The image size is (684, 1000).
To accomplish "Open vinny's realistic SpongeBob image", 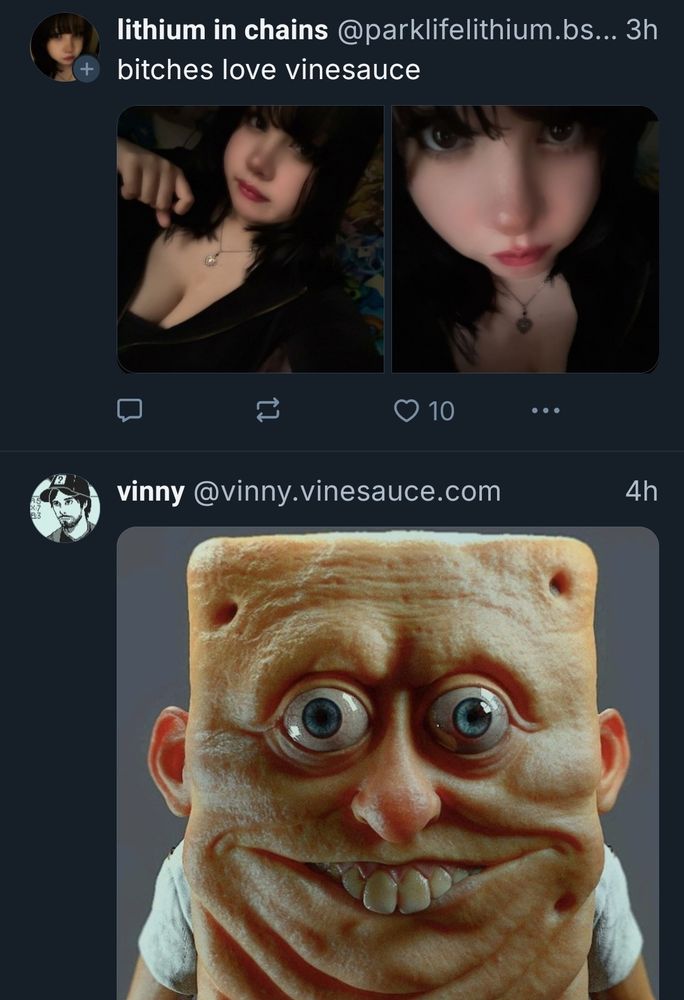I will (x=388, y=763).
